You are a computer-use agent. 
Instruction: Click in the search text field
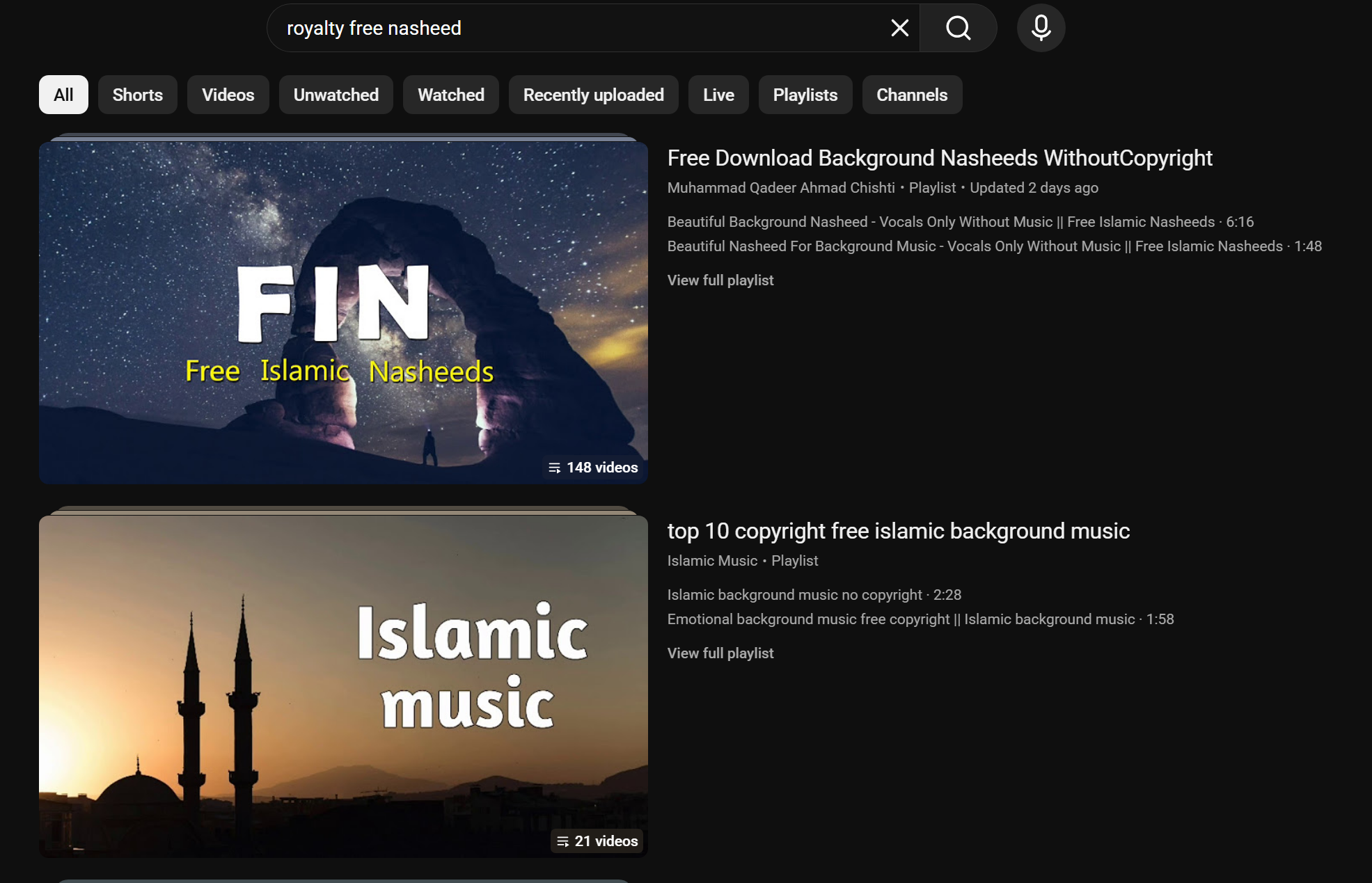point(571,29)
